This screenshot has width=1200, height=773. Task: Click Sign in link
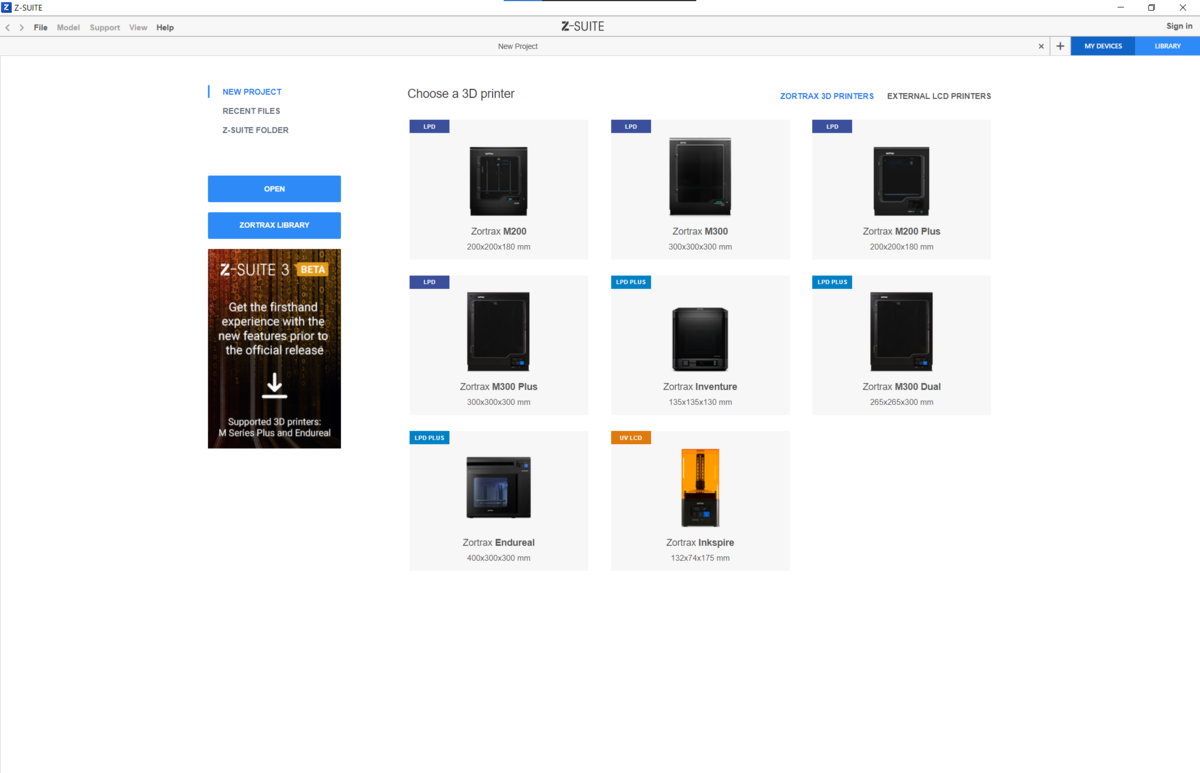(x=1179, y=26)
